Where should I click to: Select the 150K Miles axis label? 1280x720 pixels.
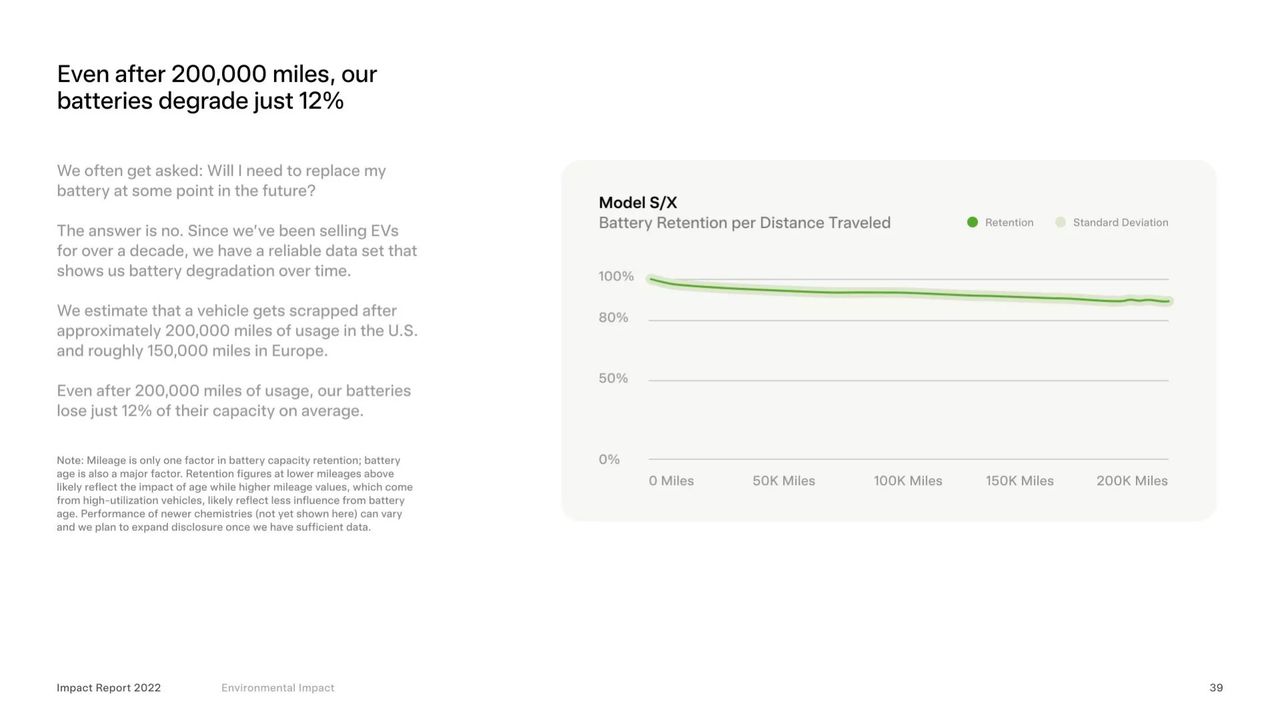tap(1020, 481)
